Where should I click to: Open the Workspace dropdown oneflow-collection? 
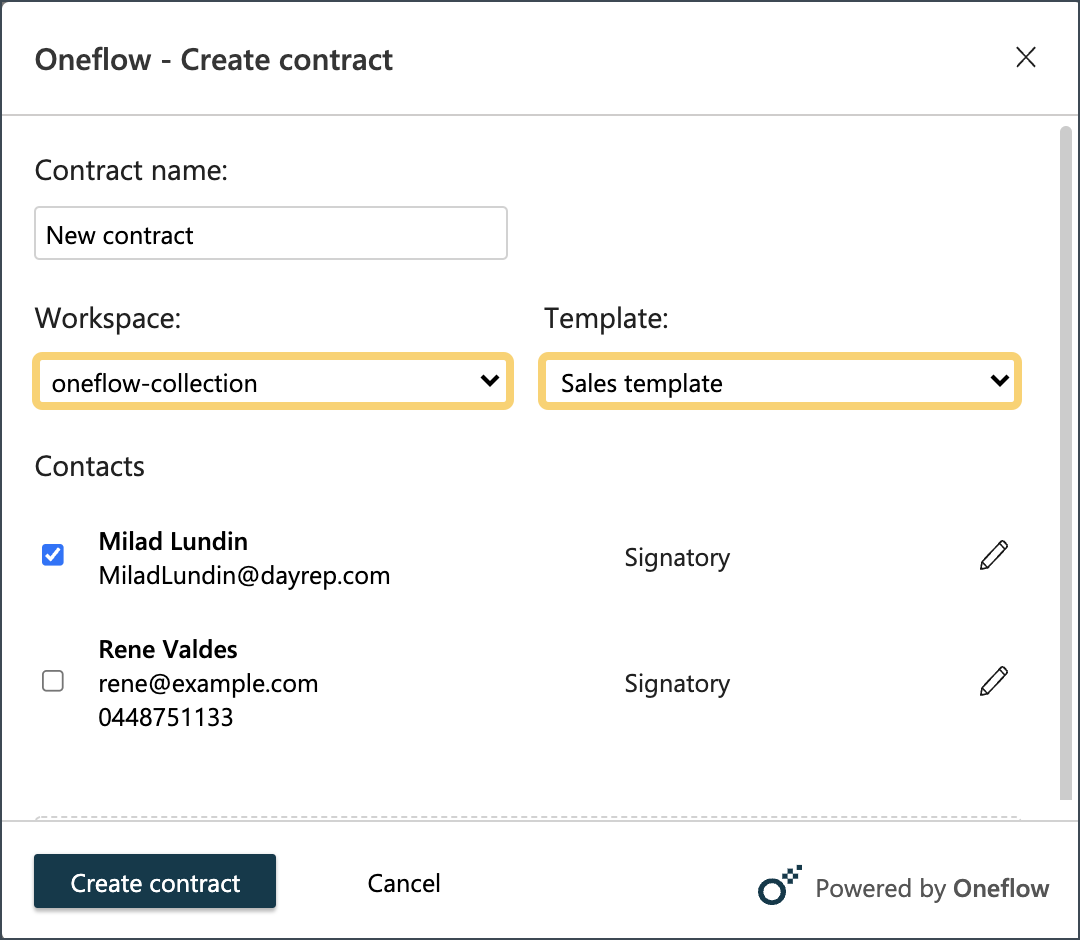pos(273,381)
